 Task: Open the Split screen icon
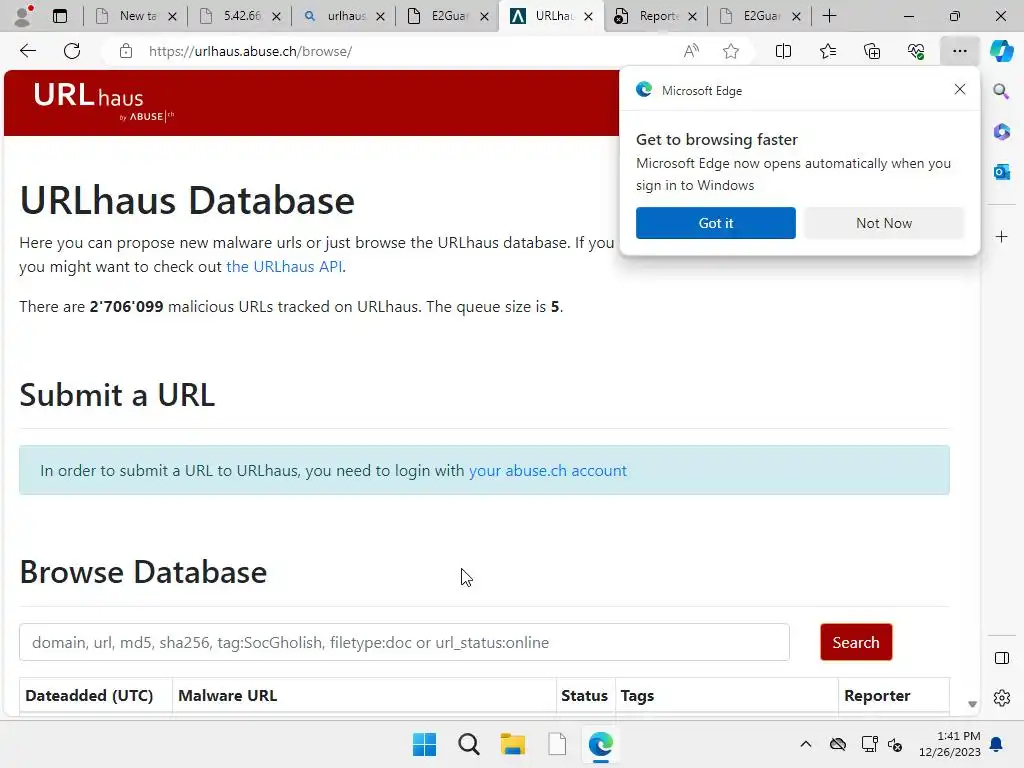(x=783, y=51)
